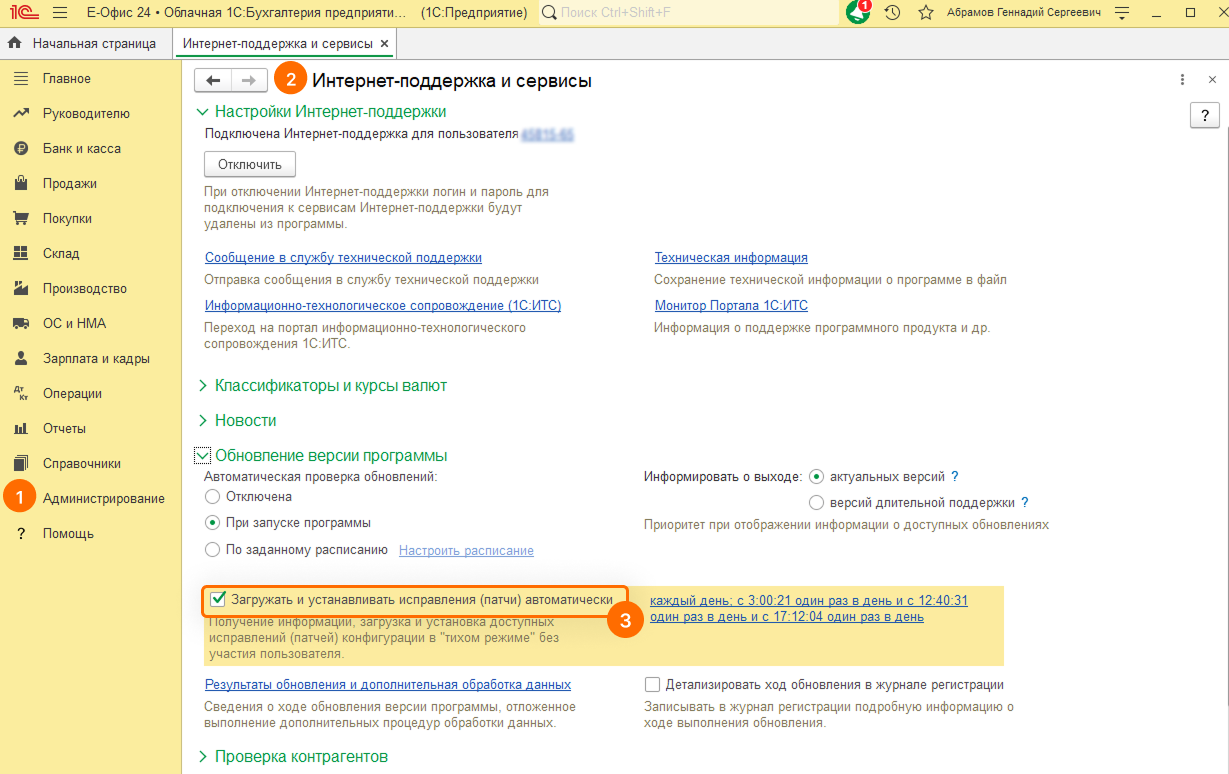Screen dimensions: 1229x774
Task: Open Техническая информация link
Action: click(731, 258)
